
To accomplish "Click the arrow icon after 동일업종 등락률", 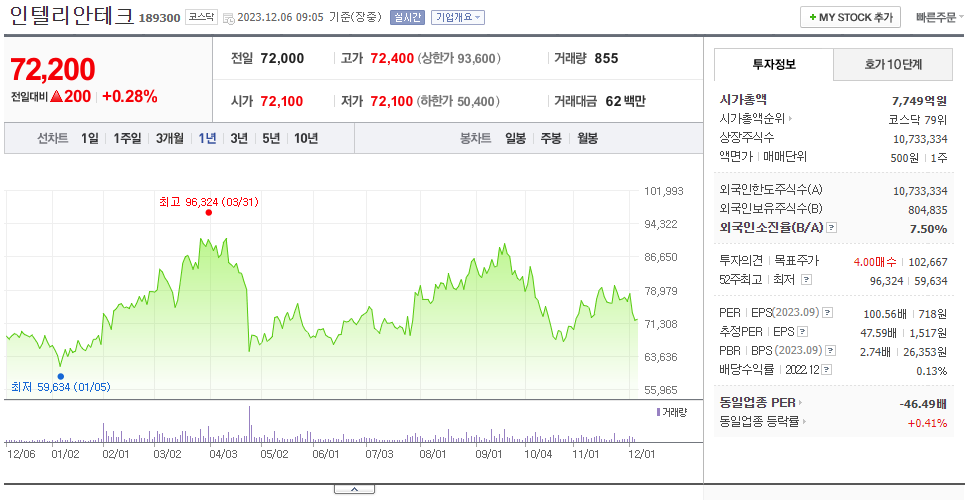I will coord(804,422).
